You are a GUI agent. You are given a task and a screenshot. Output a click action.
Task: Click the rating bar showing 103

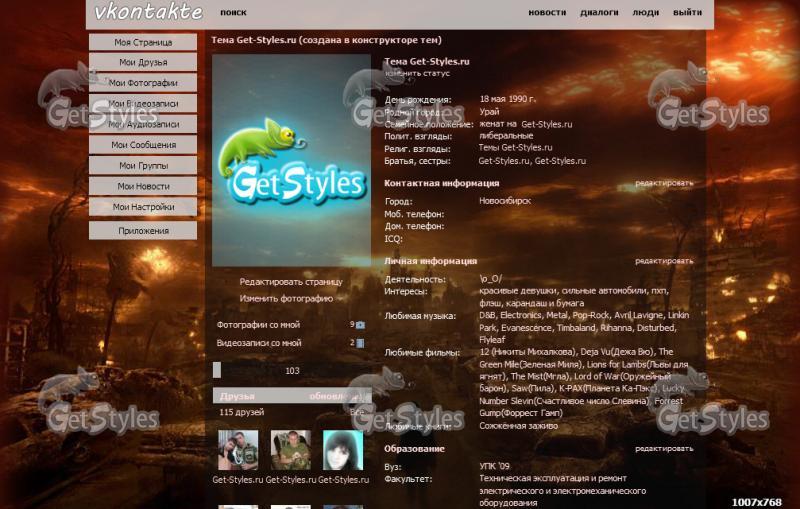(291, 370)
